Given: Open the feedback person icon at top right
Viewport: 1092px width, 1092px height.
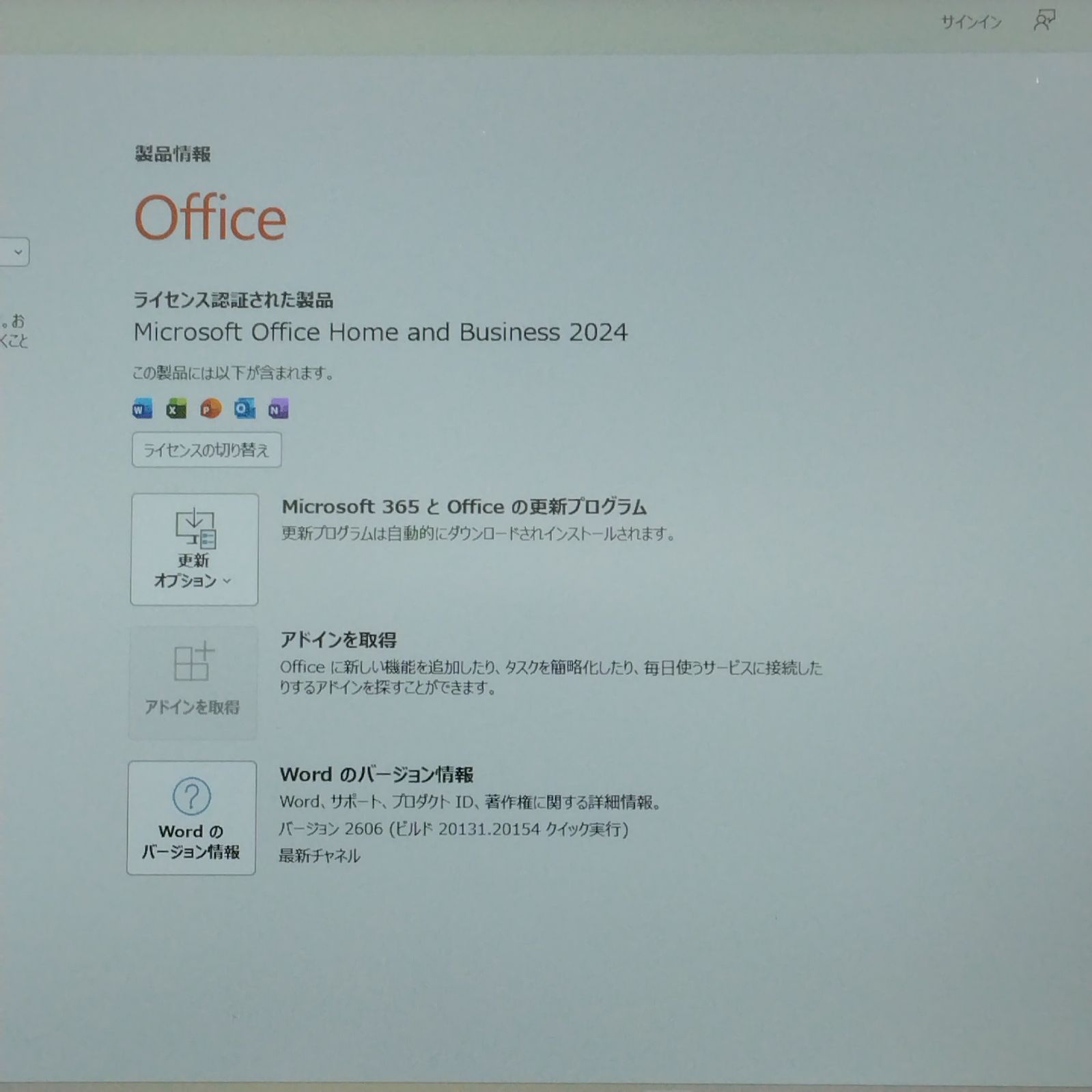Looking at the screenshot, I should (x=1044, y=20).
